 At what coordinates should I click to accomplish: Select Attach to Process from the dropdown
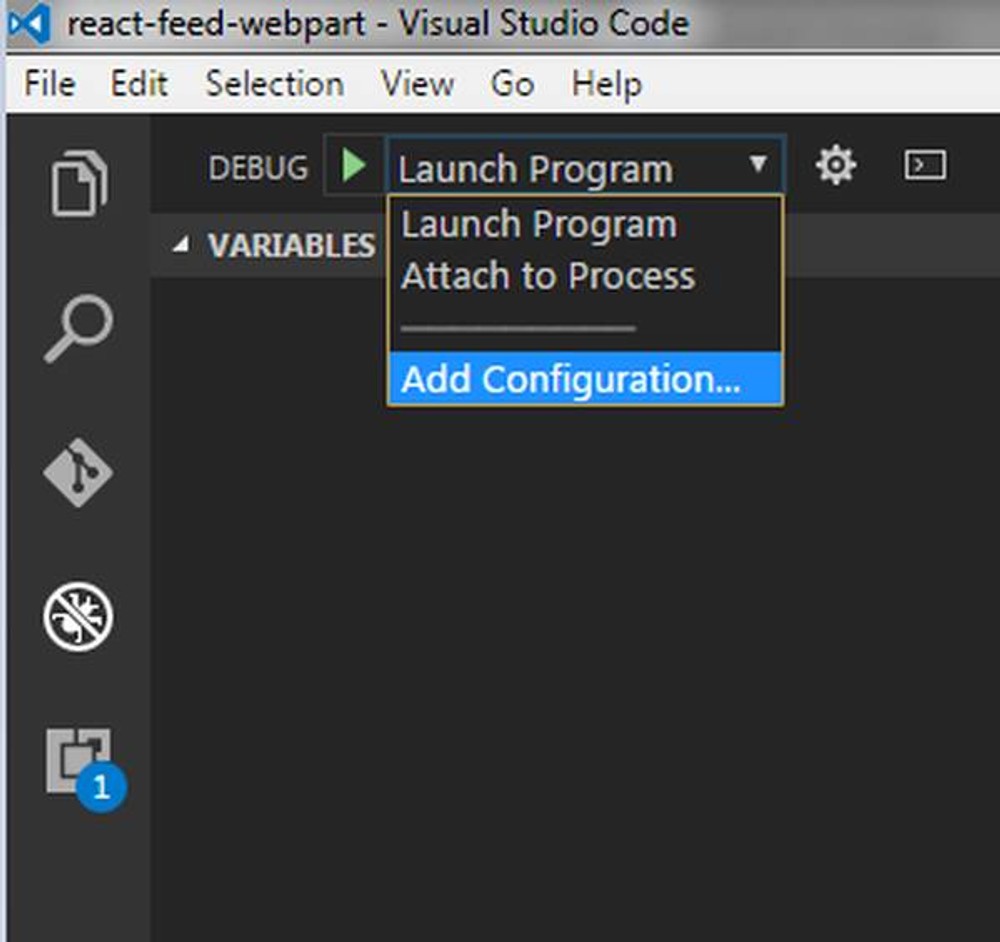(547, 276)
